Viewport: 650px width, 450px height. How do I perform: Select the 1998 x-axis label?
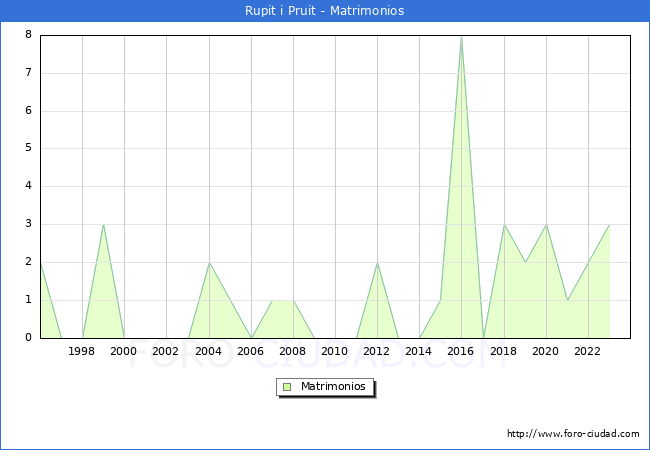click(81, 351)
